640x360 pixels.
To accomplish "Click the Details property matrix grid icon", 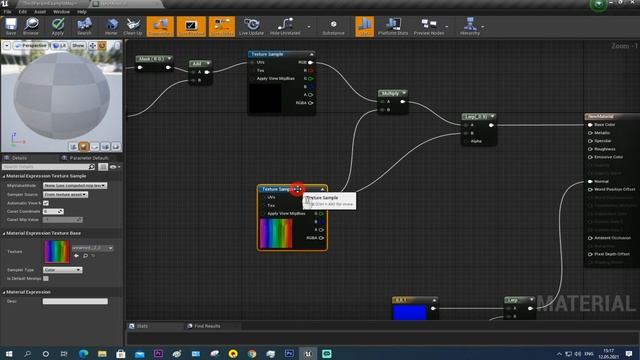I will pos(102,167).
